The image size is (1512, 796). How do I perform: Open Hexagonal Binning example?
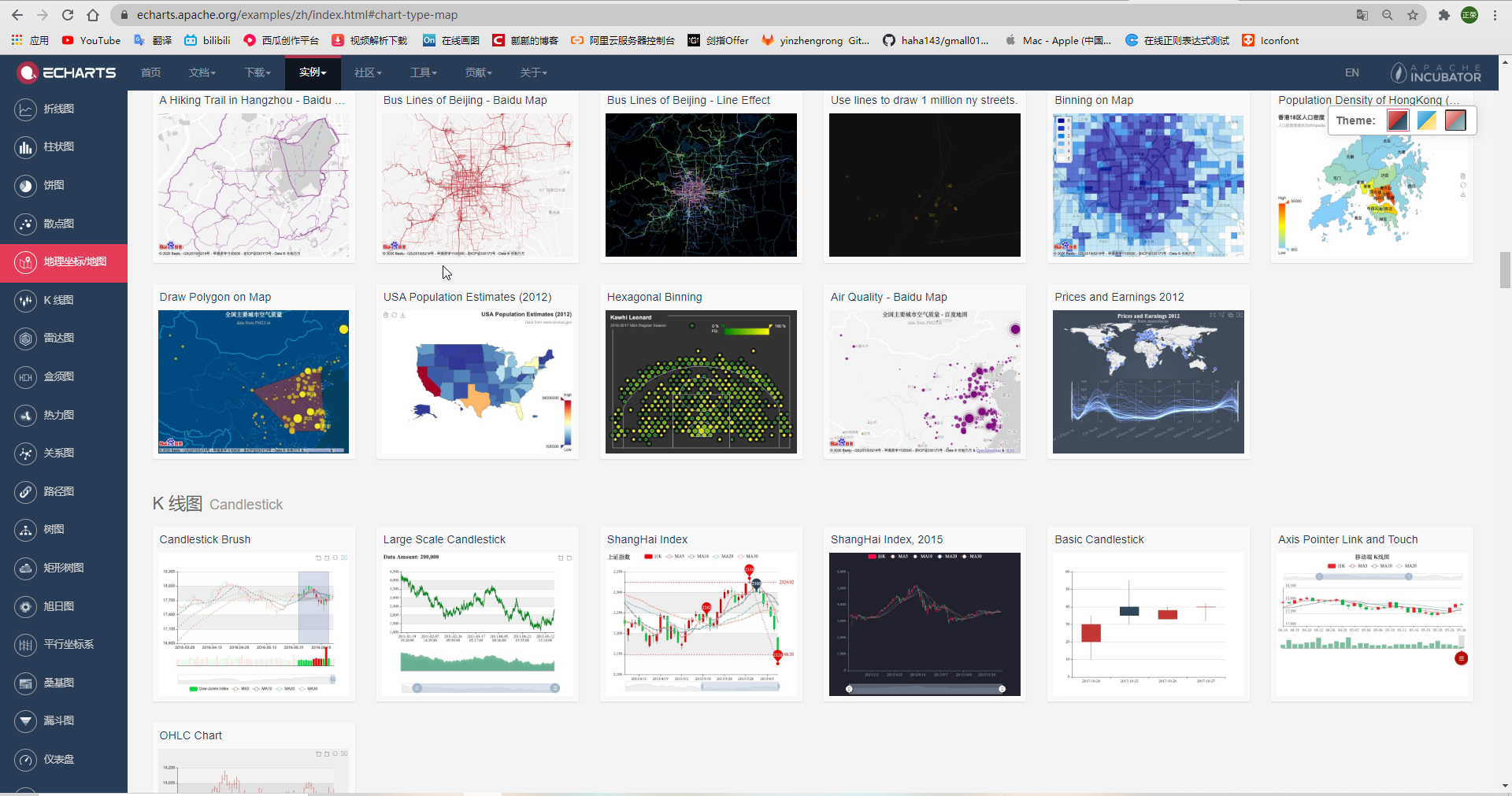tap(701, 373)
